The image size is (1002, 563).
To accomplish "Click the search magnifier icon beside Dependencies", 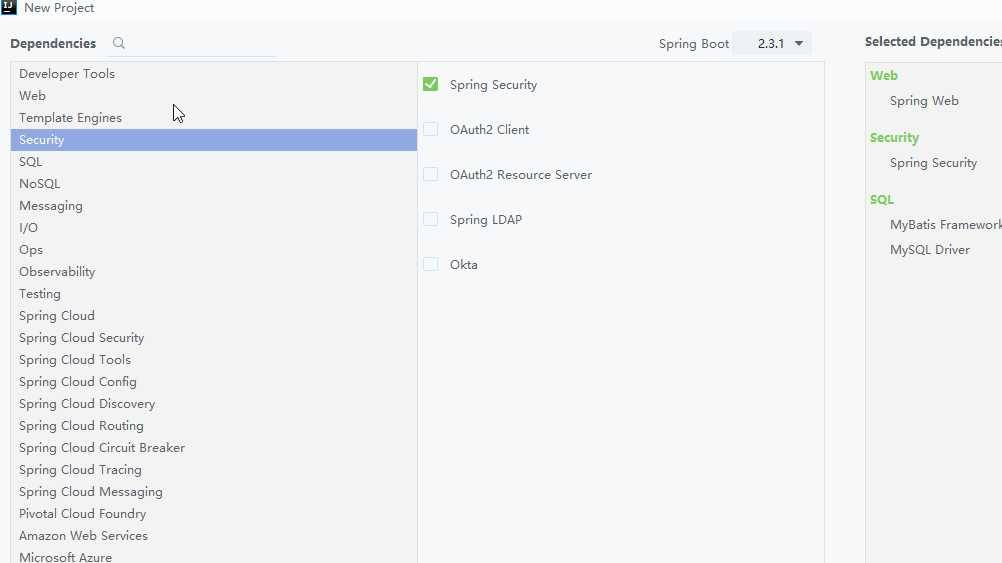I will tap(119, 43).
